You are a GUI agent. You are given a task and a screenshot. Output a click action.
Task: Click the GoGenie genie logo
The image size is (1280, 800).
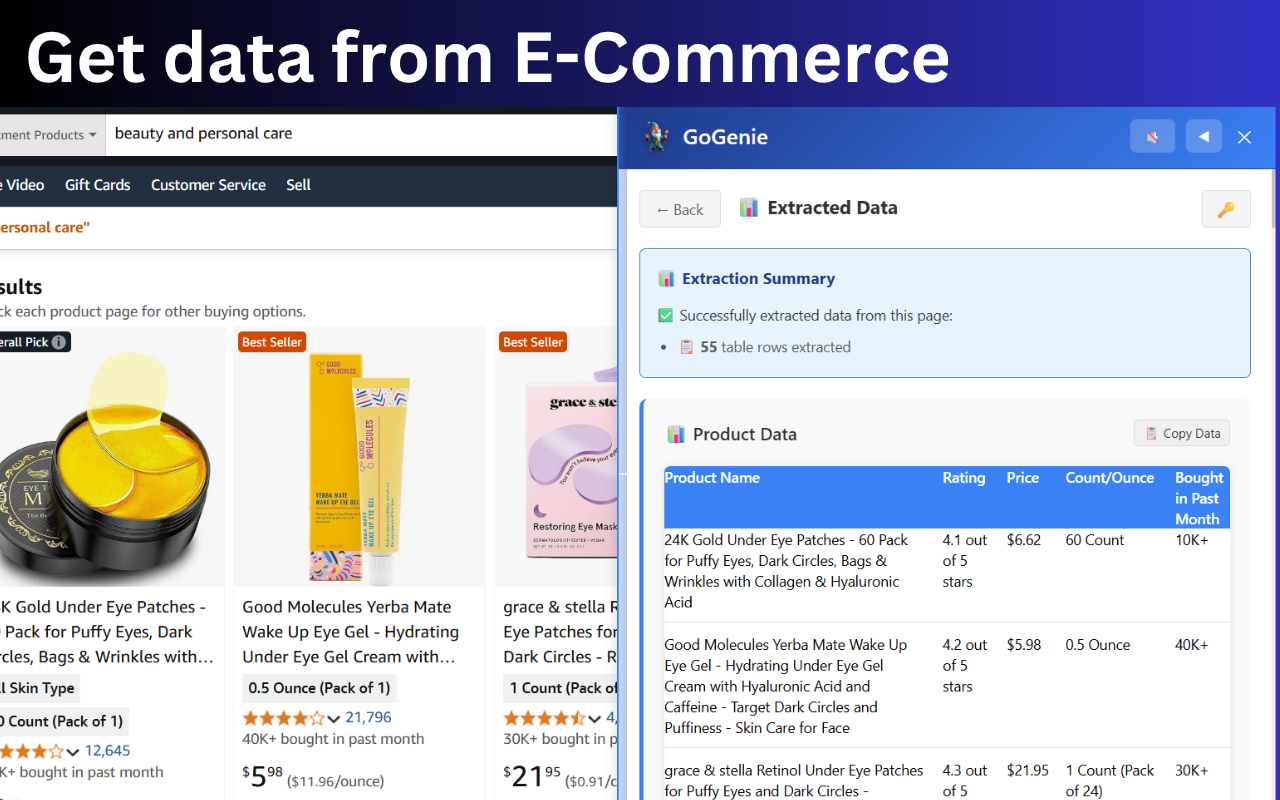pyautogui.click(x=656, y=137)
